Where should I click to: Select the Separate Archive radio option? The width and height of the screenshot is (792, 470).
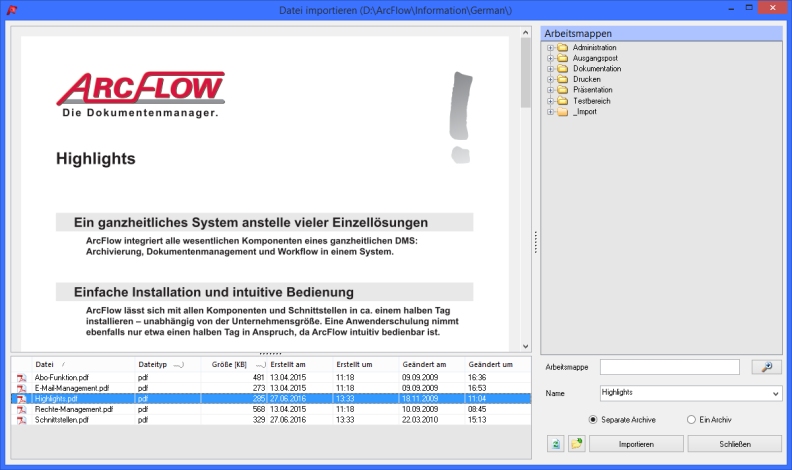click(592, 420)
